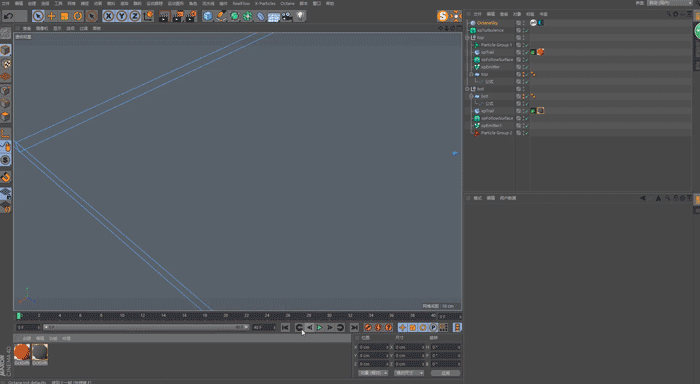
Task: Click the orange S plugin icon
Action: (443, 17)
